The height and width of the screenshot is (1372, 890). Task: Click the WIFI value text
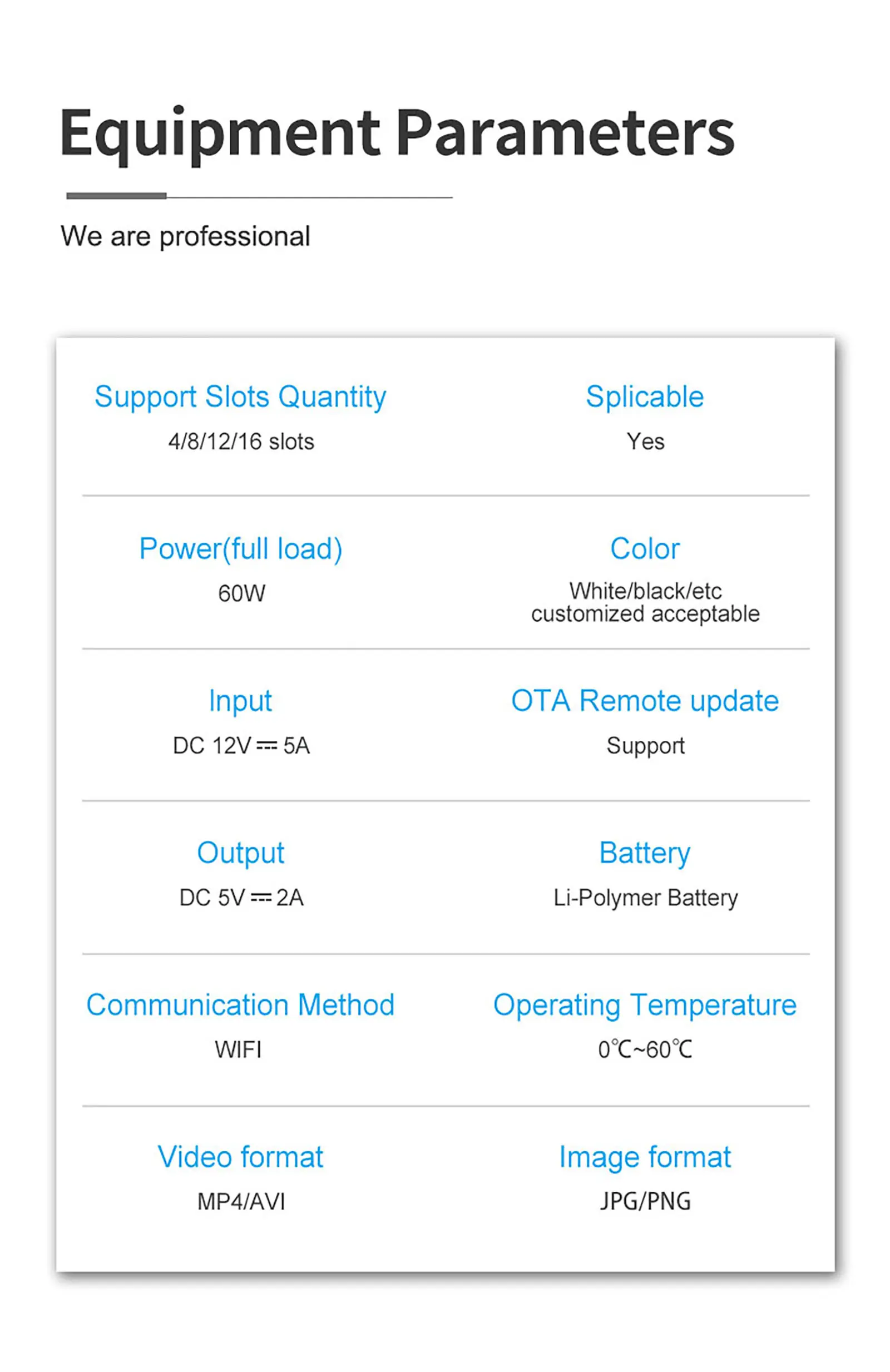[238, 1050]
